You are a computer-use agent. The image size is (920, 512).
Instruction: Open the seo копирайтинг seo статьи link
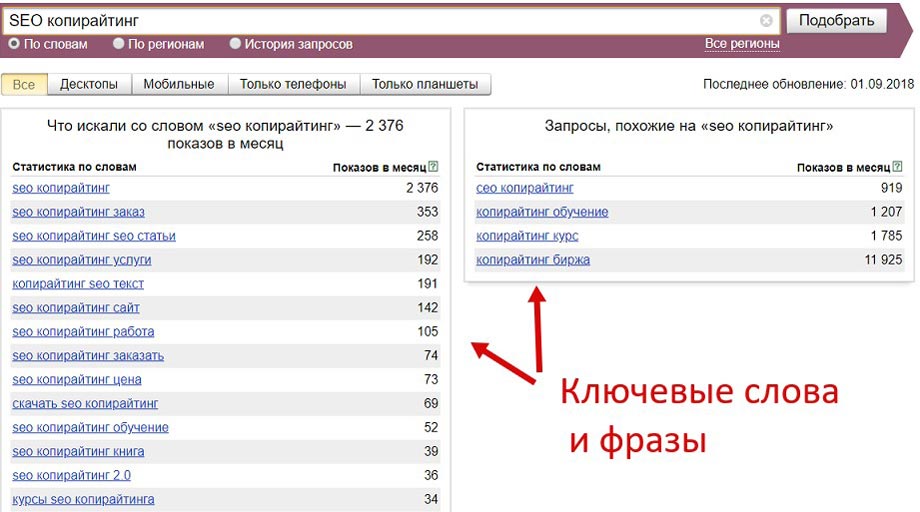pos(94,236)
